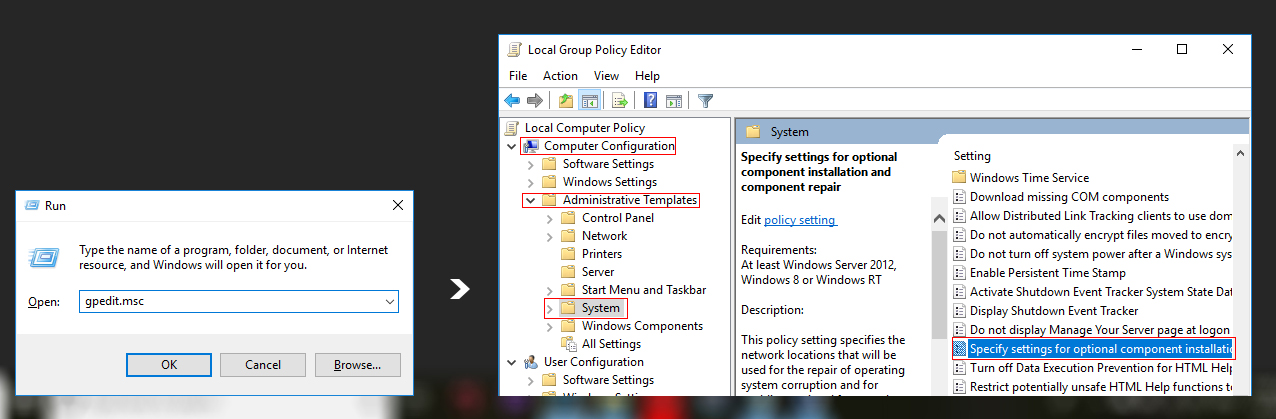Image resolution: width=1276 pixels, height=419 pixels.
Task: Open the File menu
Action: tap(518, 76)
